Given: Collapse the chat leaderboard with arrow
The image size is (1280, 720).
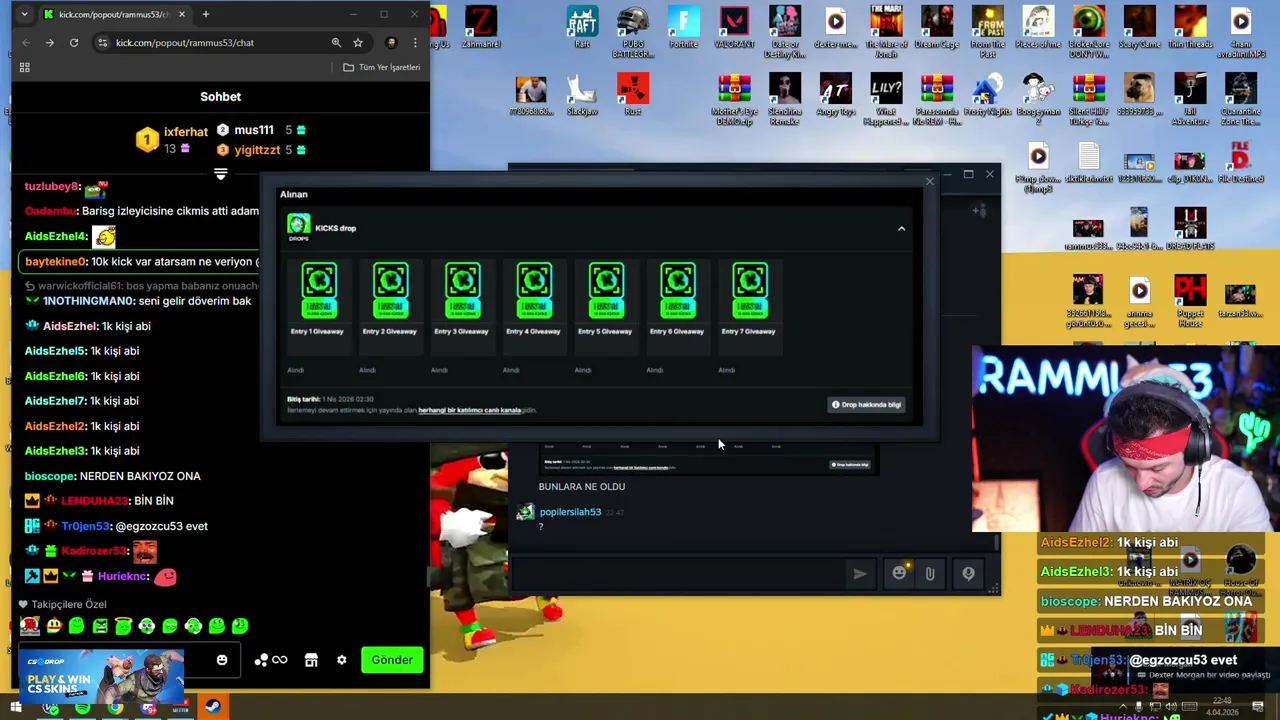Looking at the screenshot, I should [221, 175].
